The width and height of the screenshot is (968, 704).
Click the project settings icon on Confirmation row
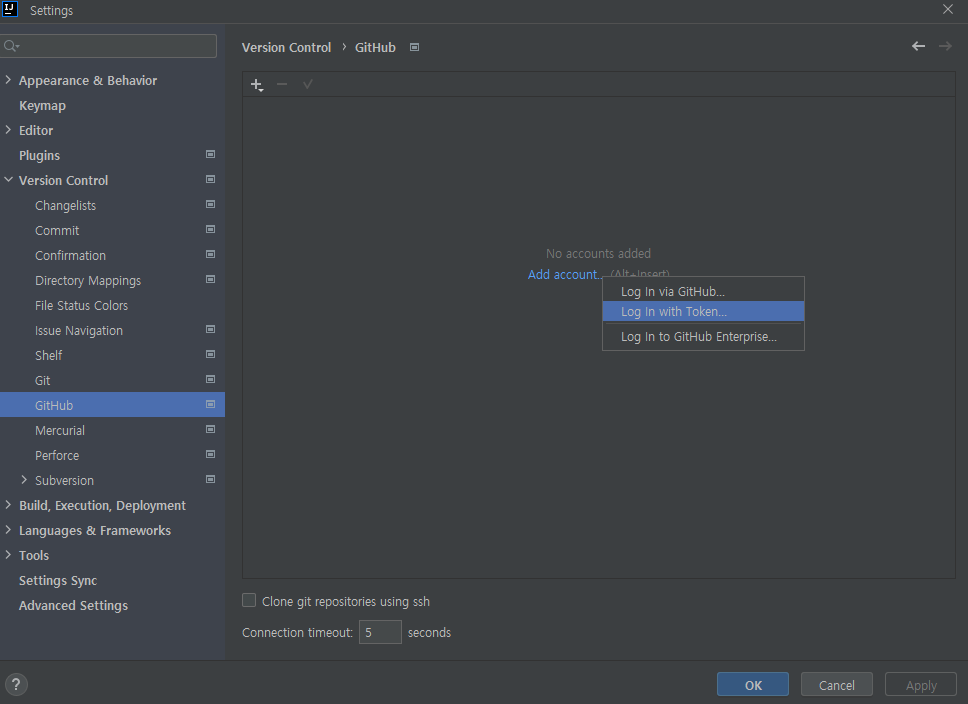point(211,254)
